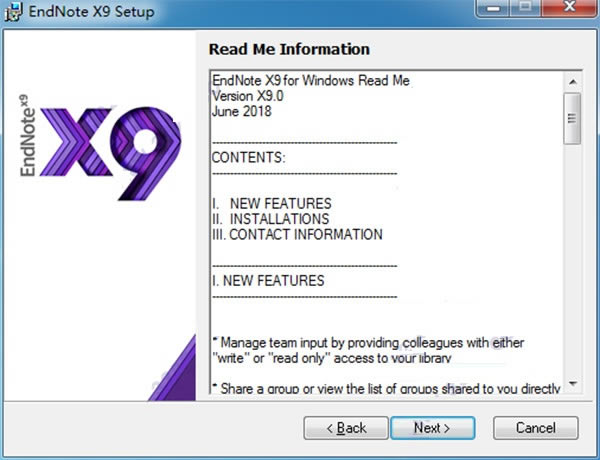The image size is (600, 460).
Task: Click 'II. INSTALLATIONS' contents line
Action: (x=271, y=219)
